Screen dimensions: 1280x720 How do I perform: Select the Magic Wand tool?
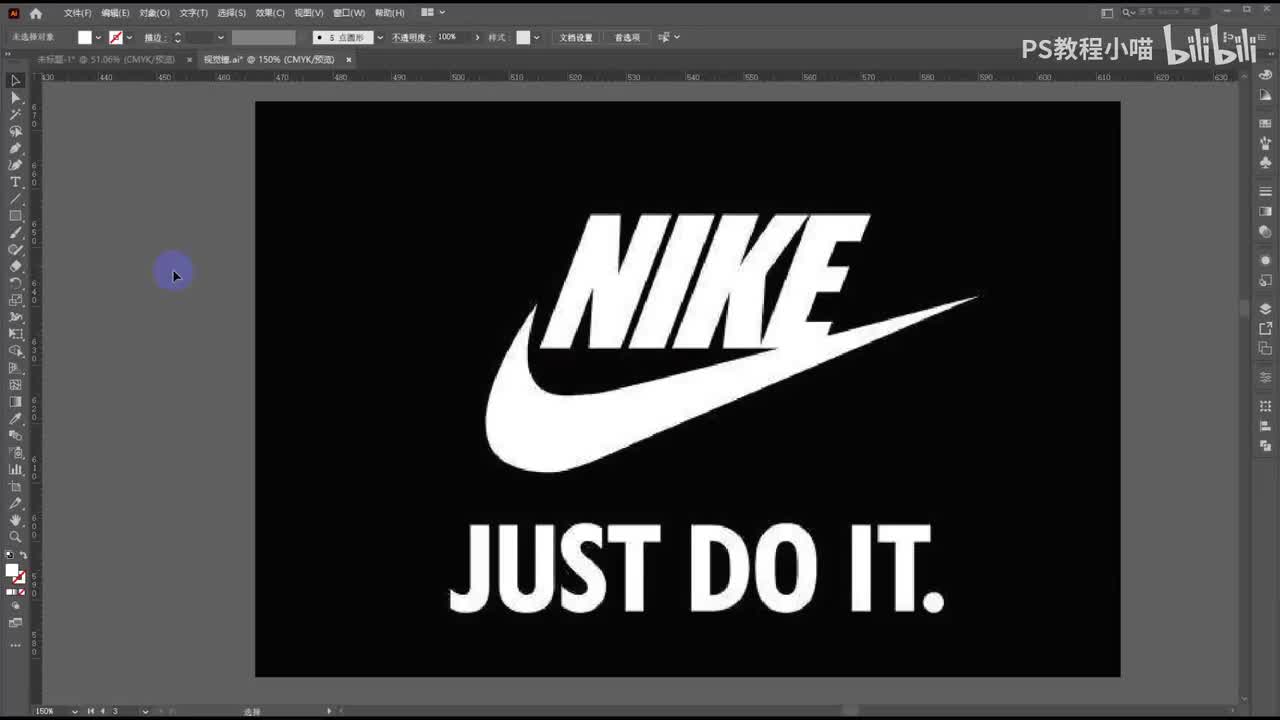click(15, 114)
